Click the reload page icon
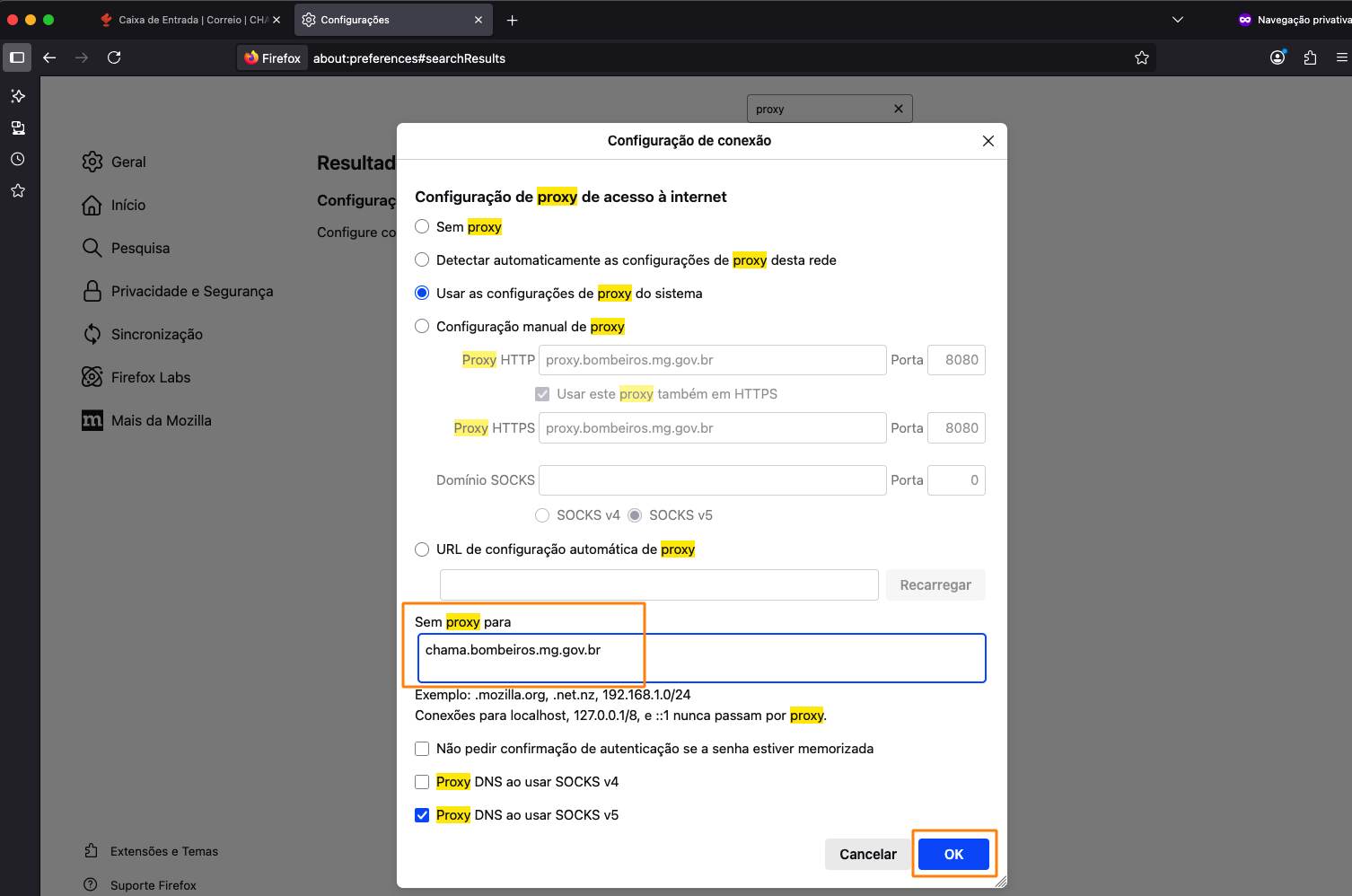The image size is (1352, 896). click(114, 57)
